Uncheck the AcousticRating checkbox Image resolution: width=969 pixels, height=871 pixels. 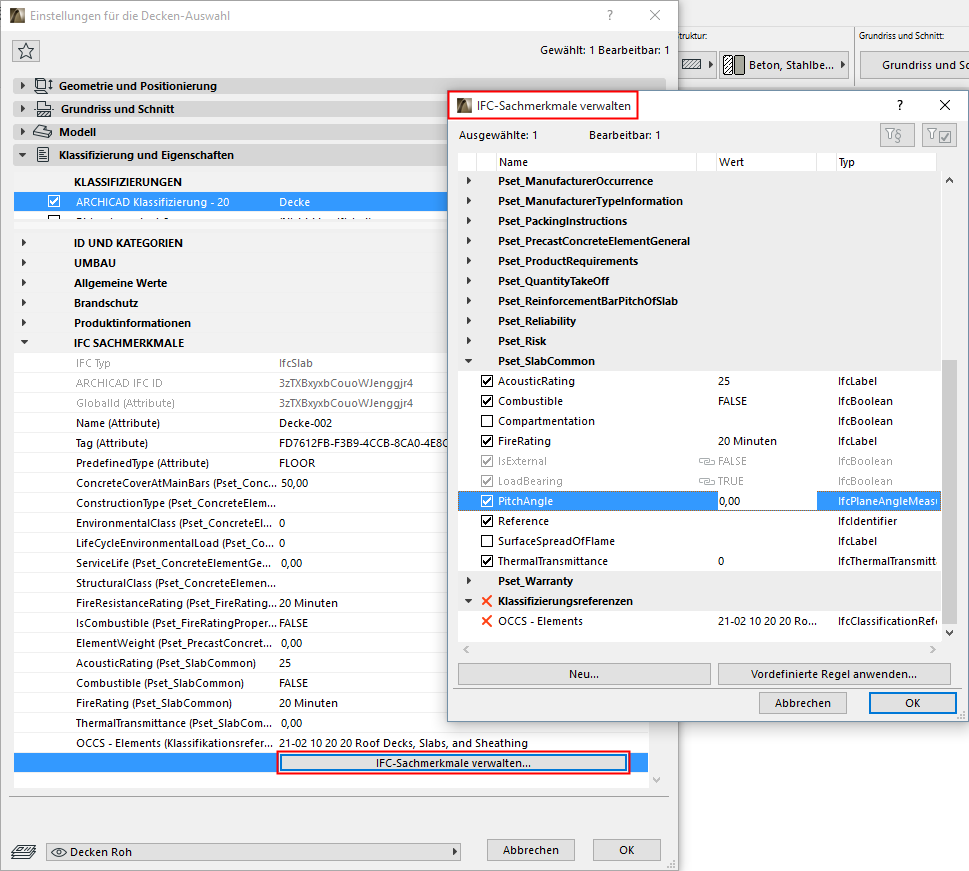click(486, 381)
